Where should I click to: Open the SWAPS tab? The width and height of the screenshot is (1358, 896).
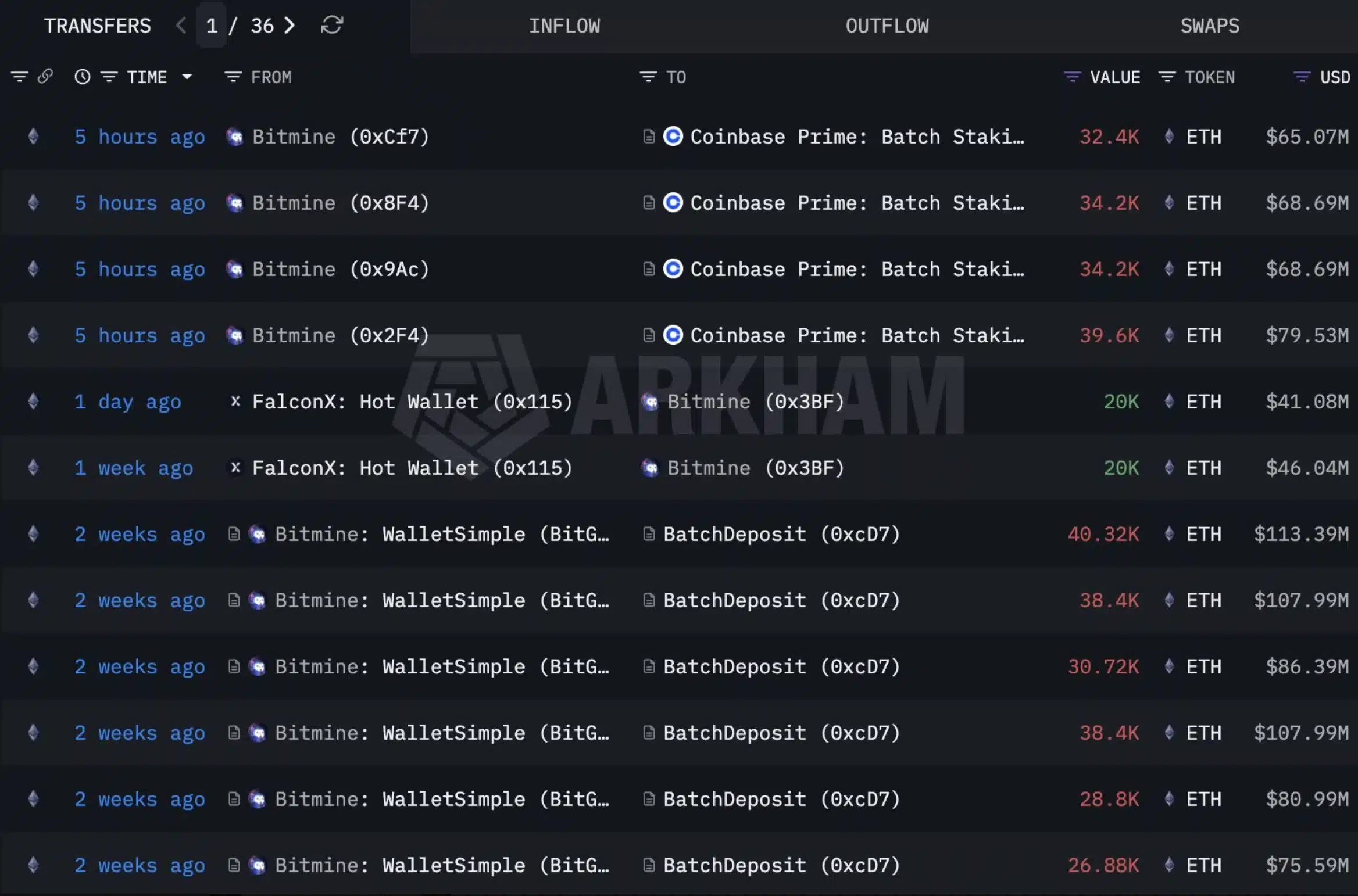pyautogui.click(x=1209, y=26)
